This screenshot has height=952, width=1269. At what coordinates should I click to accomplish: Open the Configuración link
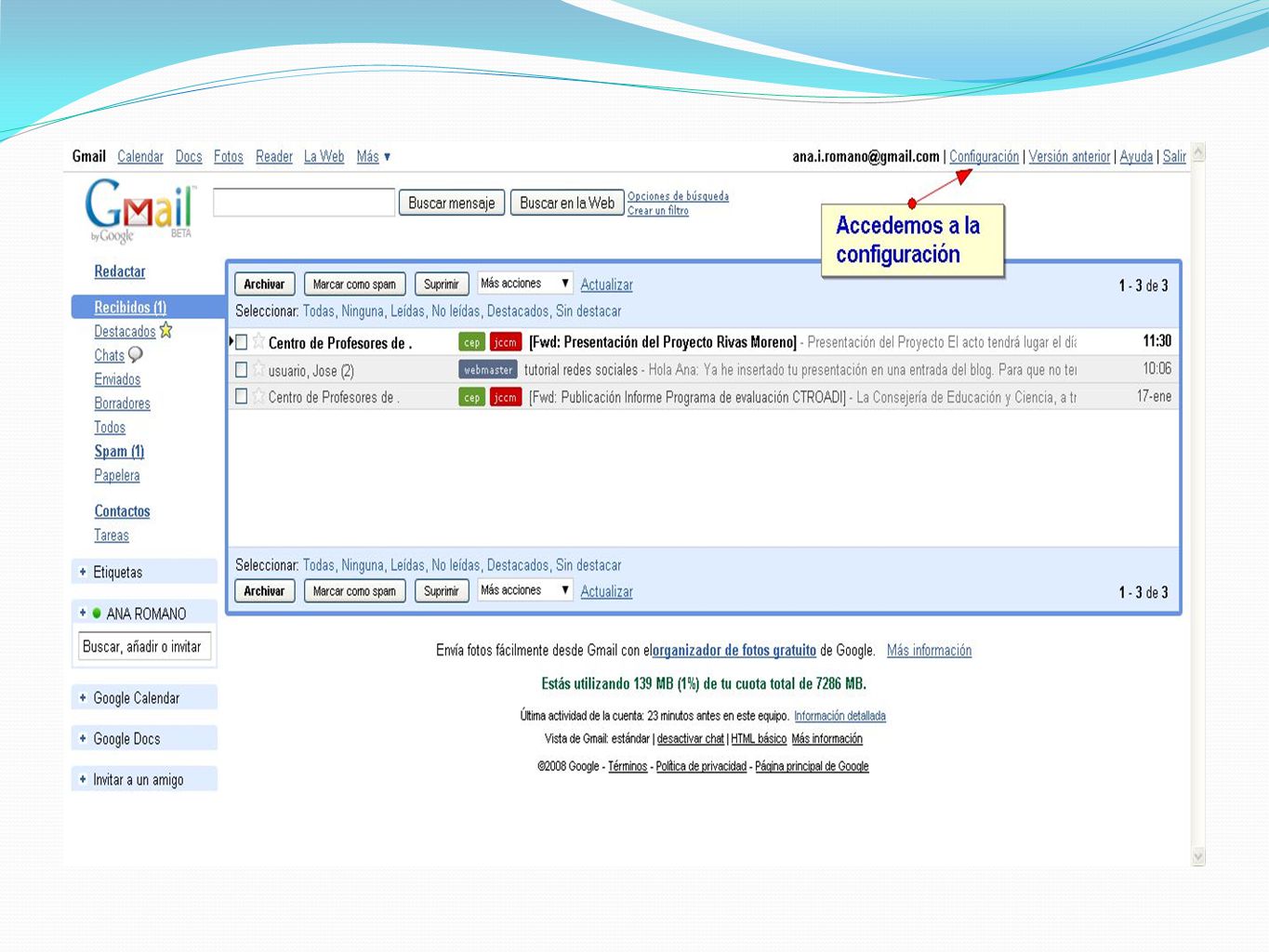pos(984,156)
